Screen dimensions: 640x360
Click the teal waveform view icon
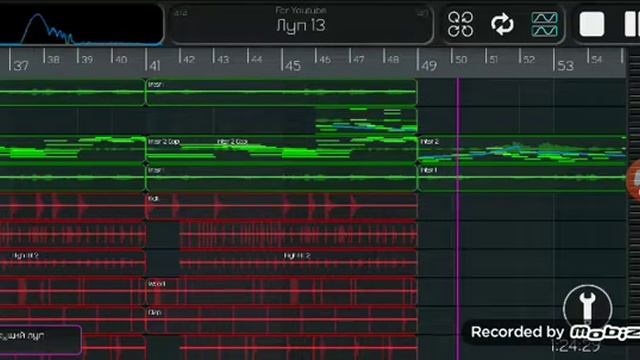pyautogui.click(x=544, y=24)
